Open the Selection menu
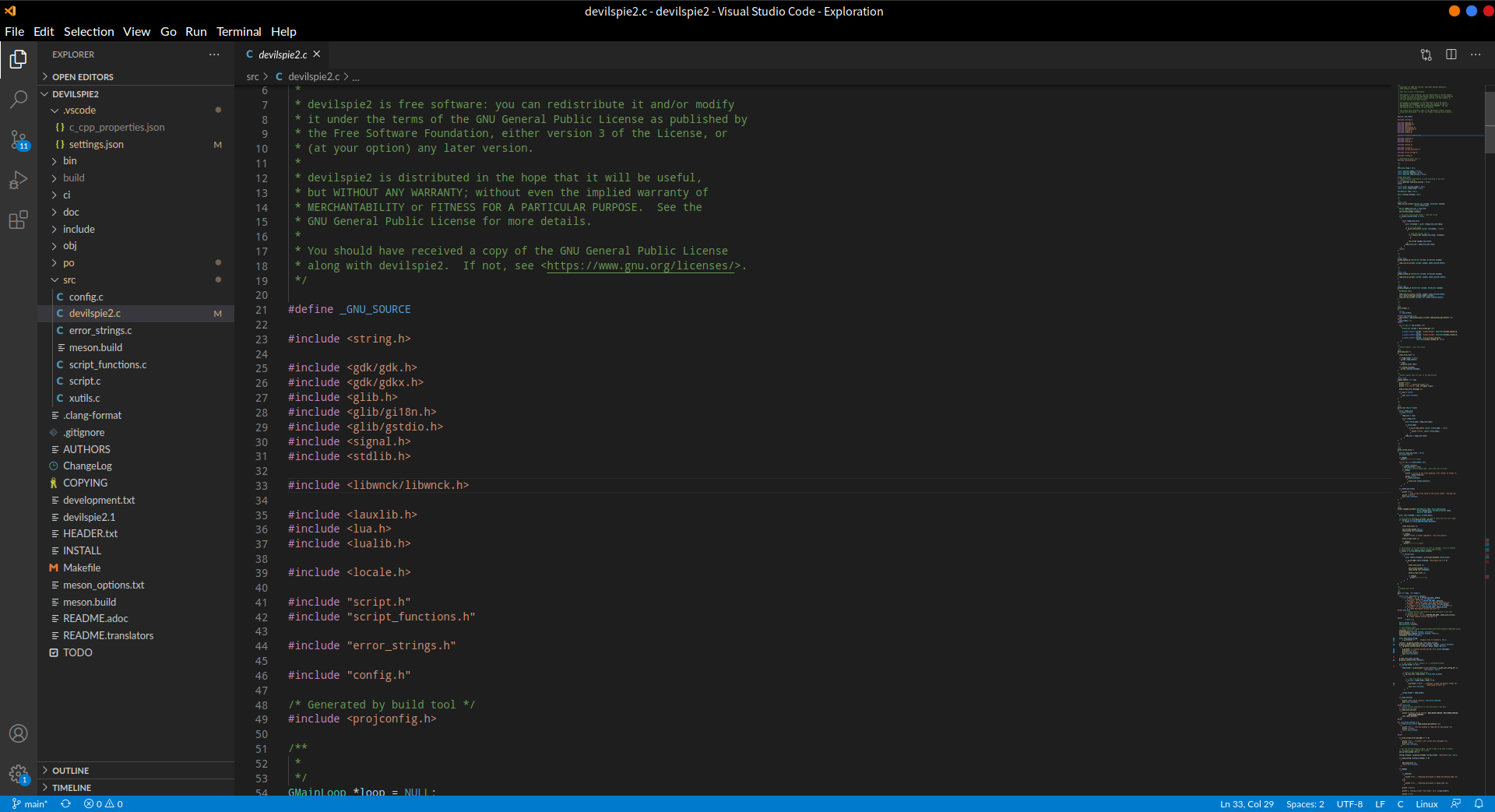 (x=89, y=32)
